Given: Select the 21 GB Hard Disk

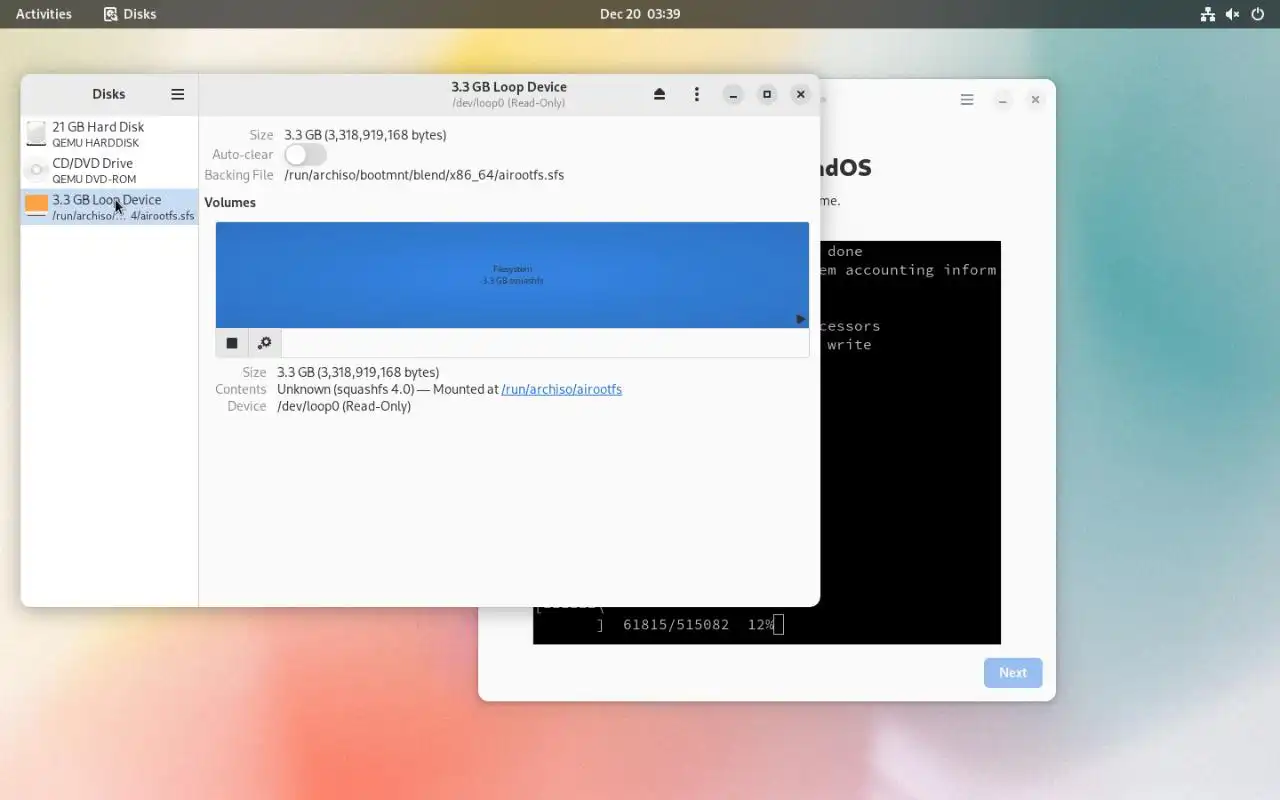Looking at the screenshot, I should coord(109,134).
